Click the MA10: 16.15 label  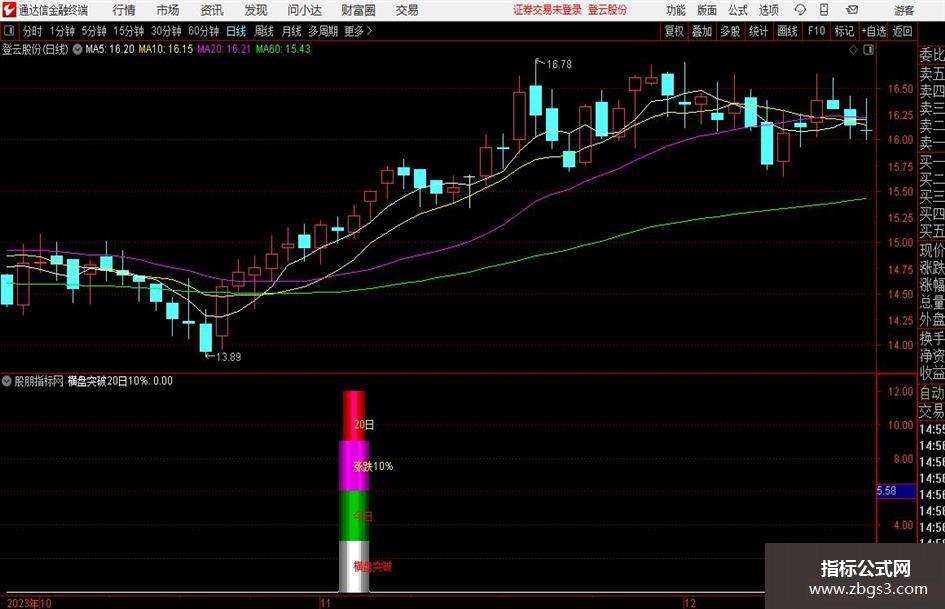pyautogui.click(x=166, y=49)
